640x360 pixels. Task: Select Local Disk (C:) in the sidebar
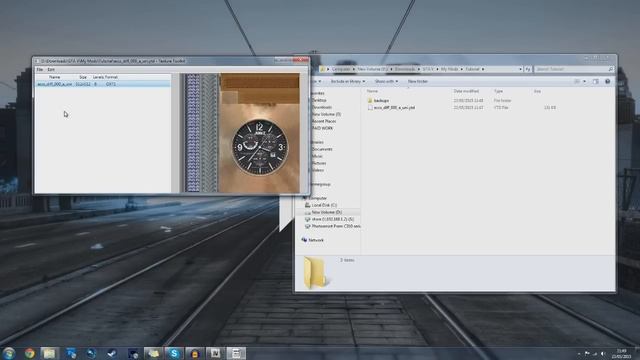[x=324, y=205]
